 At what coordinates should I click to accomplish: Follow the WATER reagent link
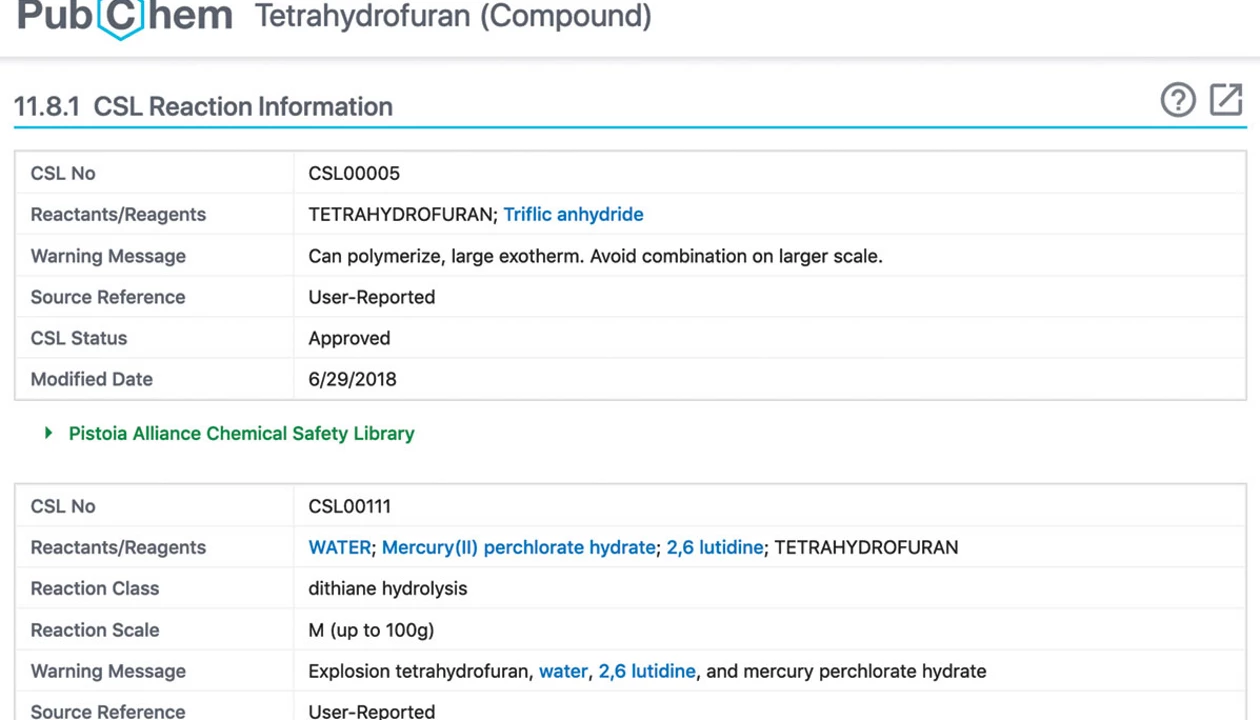(339, 547)
